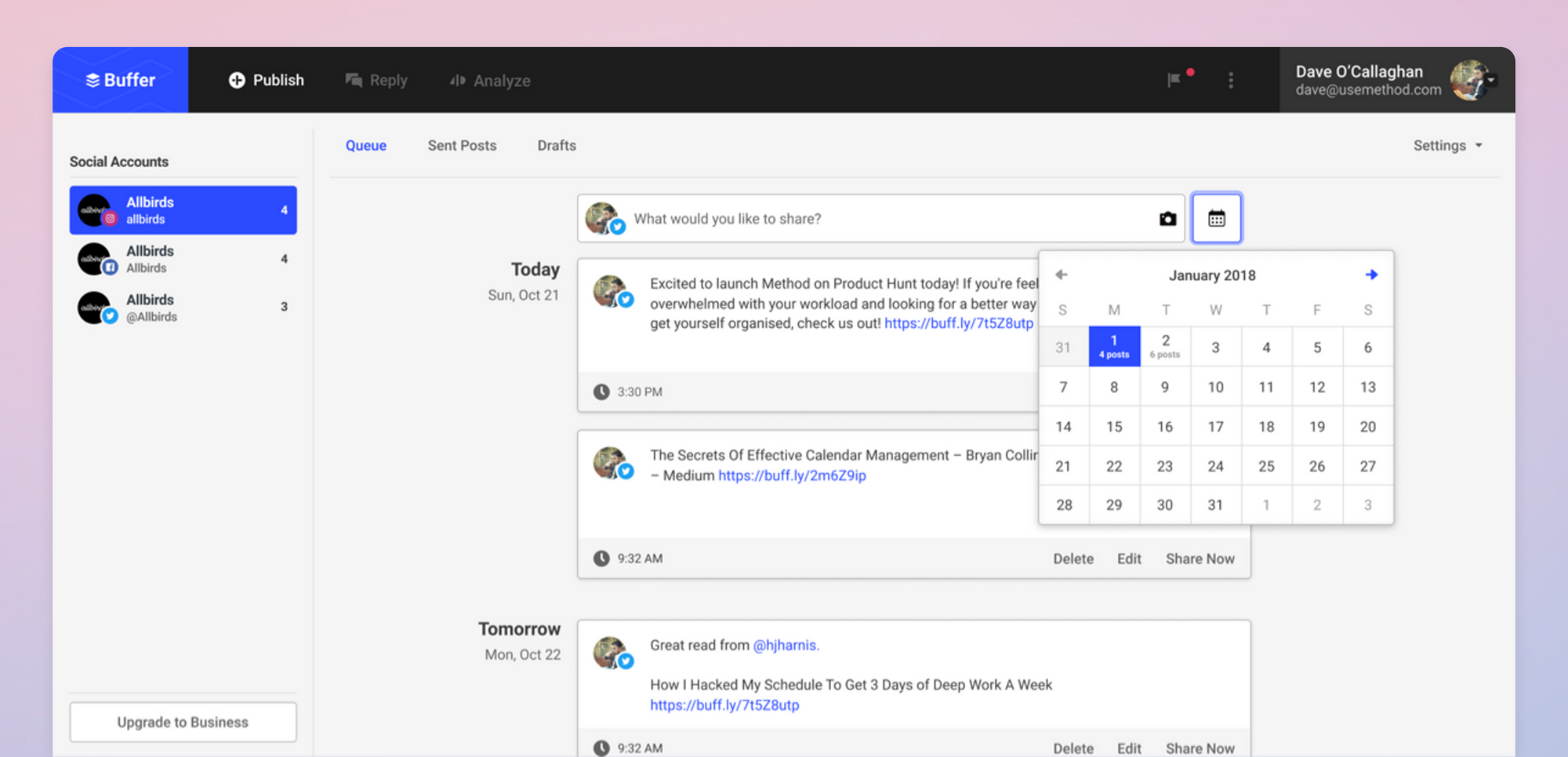Image resolution: width=1568 pixels, height=757 pixels.
Task: Pick January 28 in the calendar
Action: 1064,504
